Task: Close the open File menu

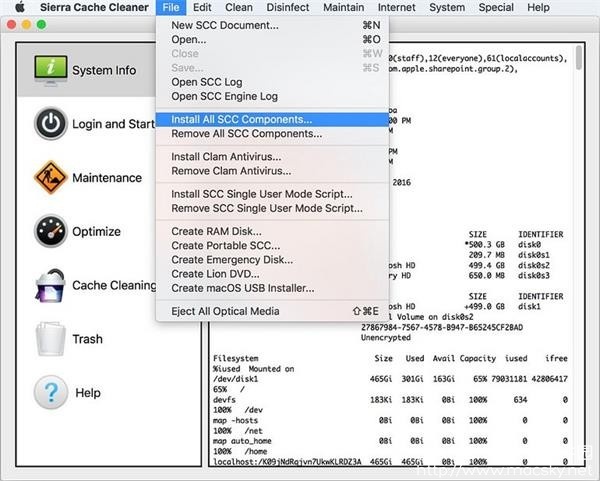Action: (x=171, y=7)
